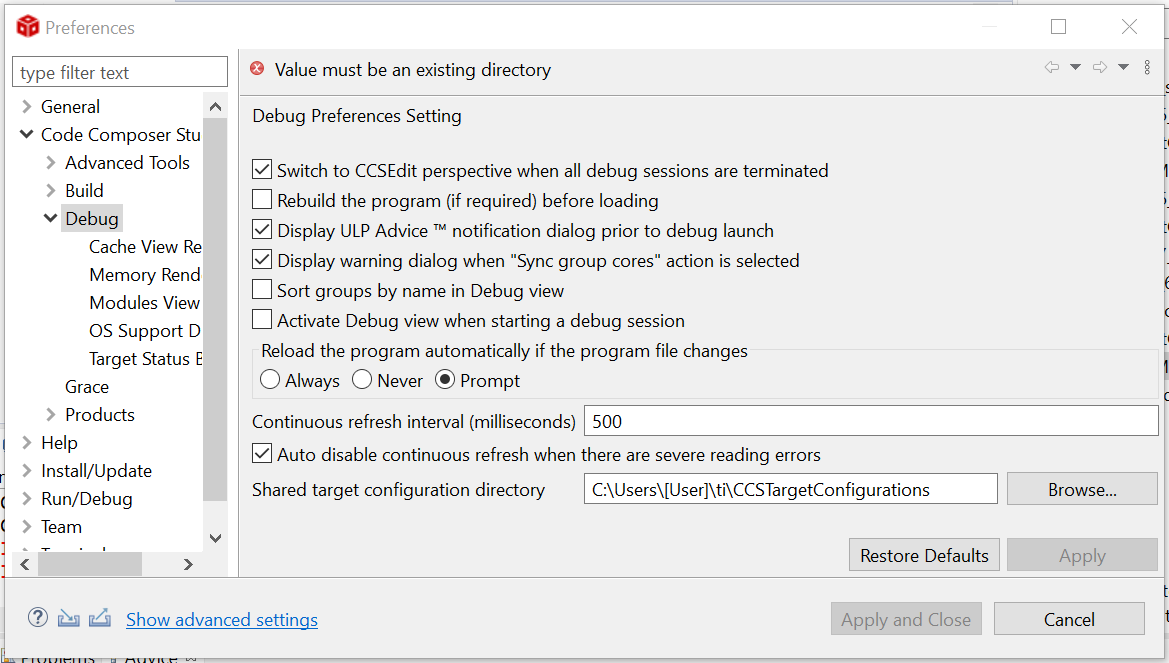Click the export preferences icon
The height and width of the screenshot is (663, 1169).
[99, 618]
